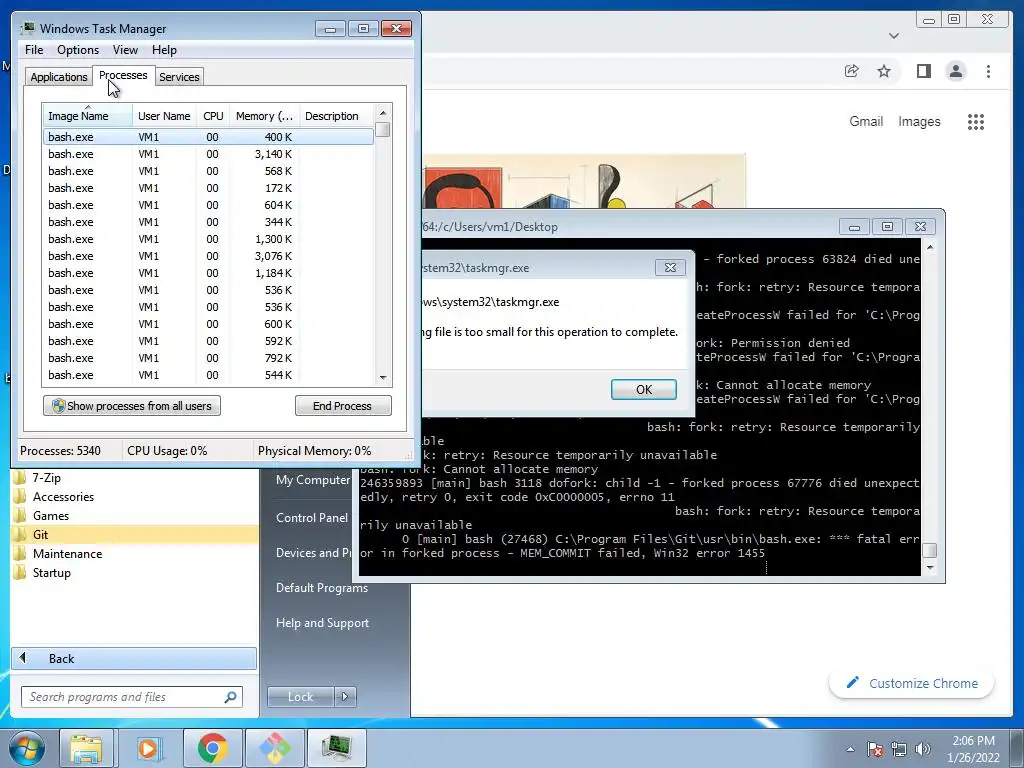
Task: Click the search magnifier icon in Start menu
Action: 231,697
